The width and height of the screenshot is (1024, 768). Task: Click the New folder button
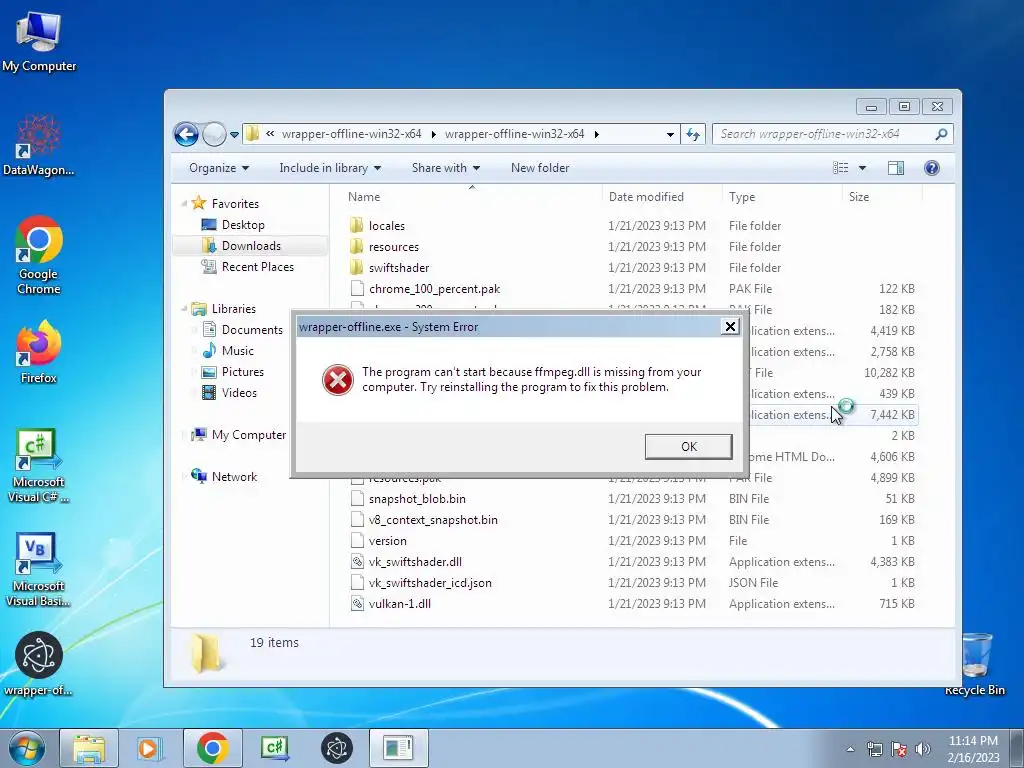point(539,168)
